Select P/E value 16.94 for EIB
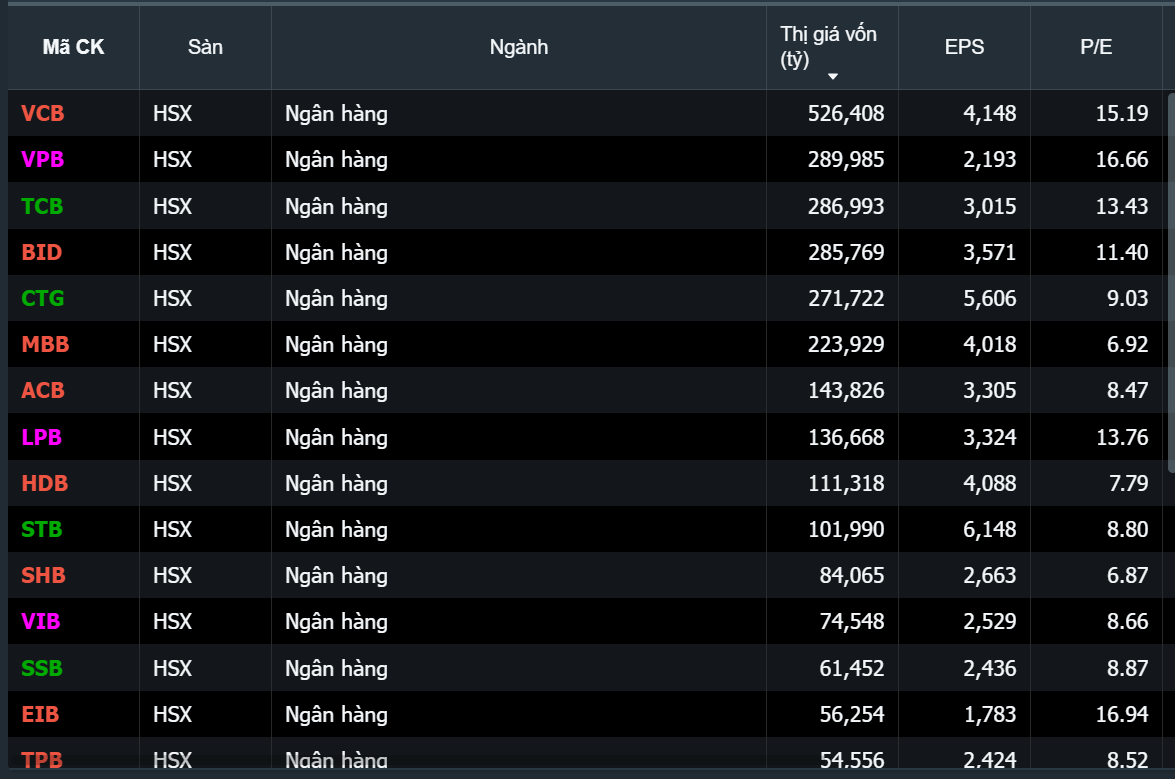Viewport: 1175px width, 779px height. [x=1122, y=715]
